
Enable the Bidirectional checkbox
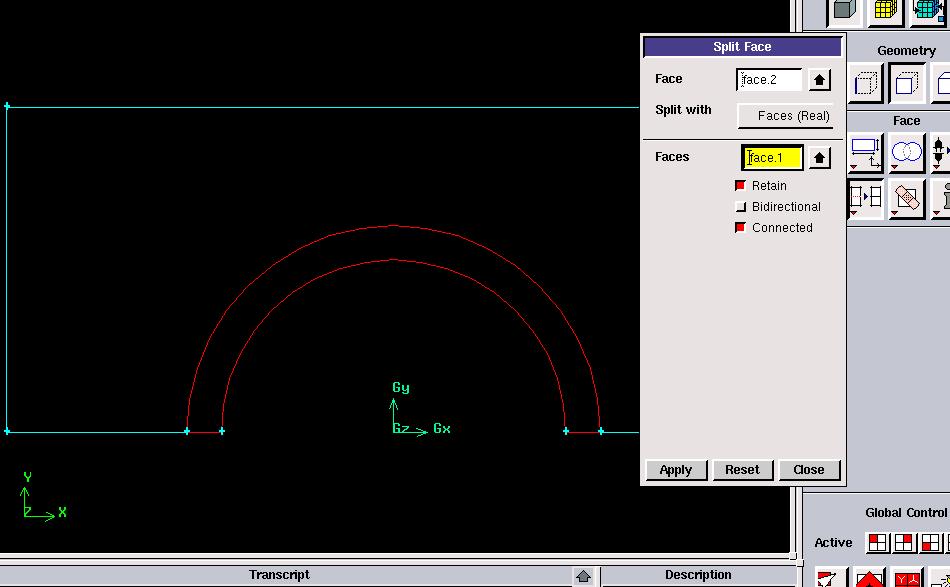[x=741, y=207]
